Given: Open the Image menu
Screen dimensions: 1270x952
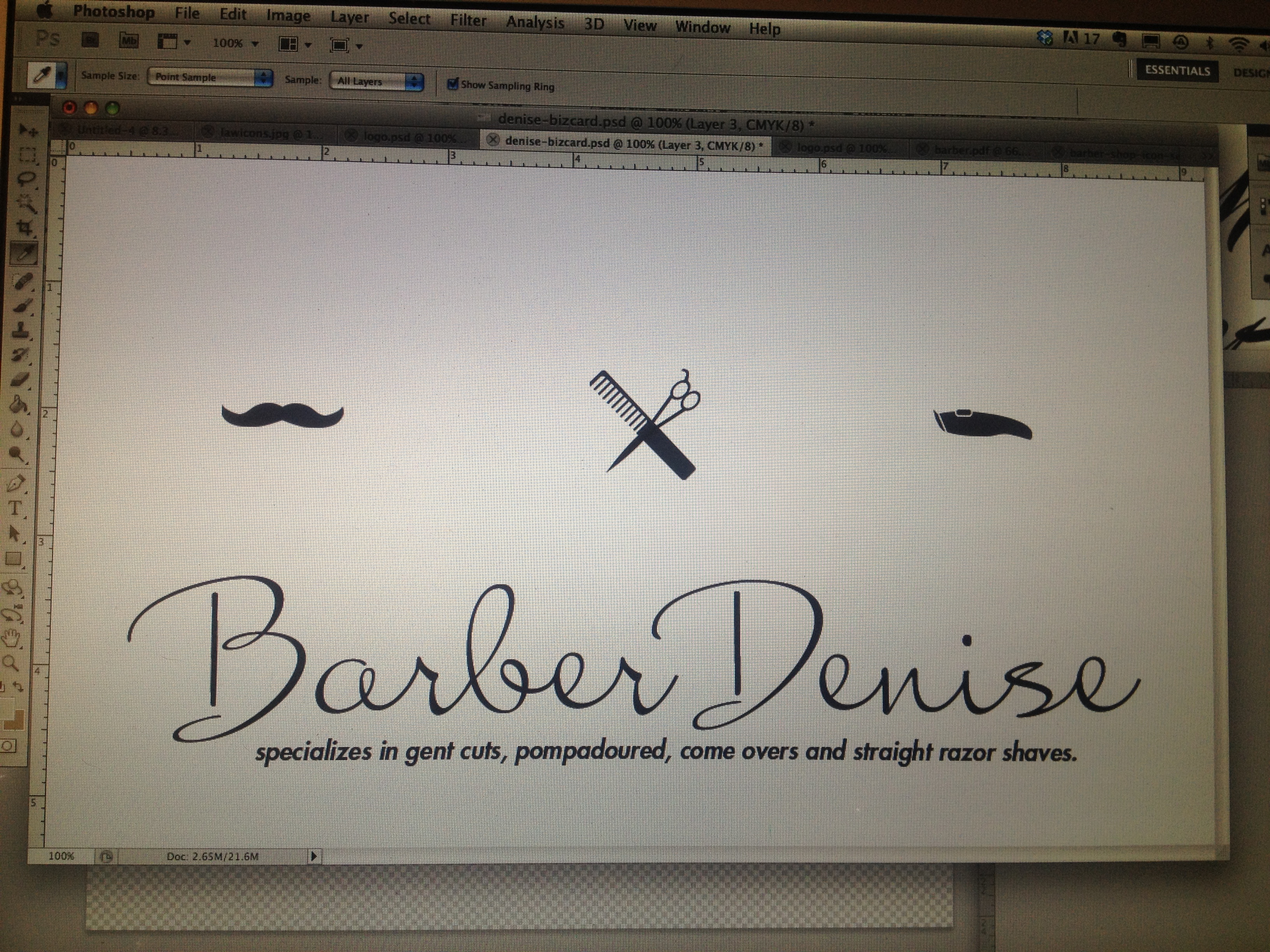Looking at the screenshot, I should 288,16.
